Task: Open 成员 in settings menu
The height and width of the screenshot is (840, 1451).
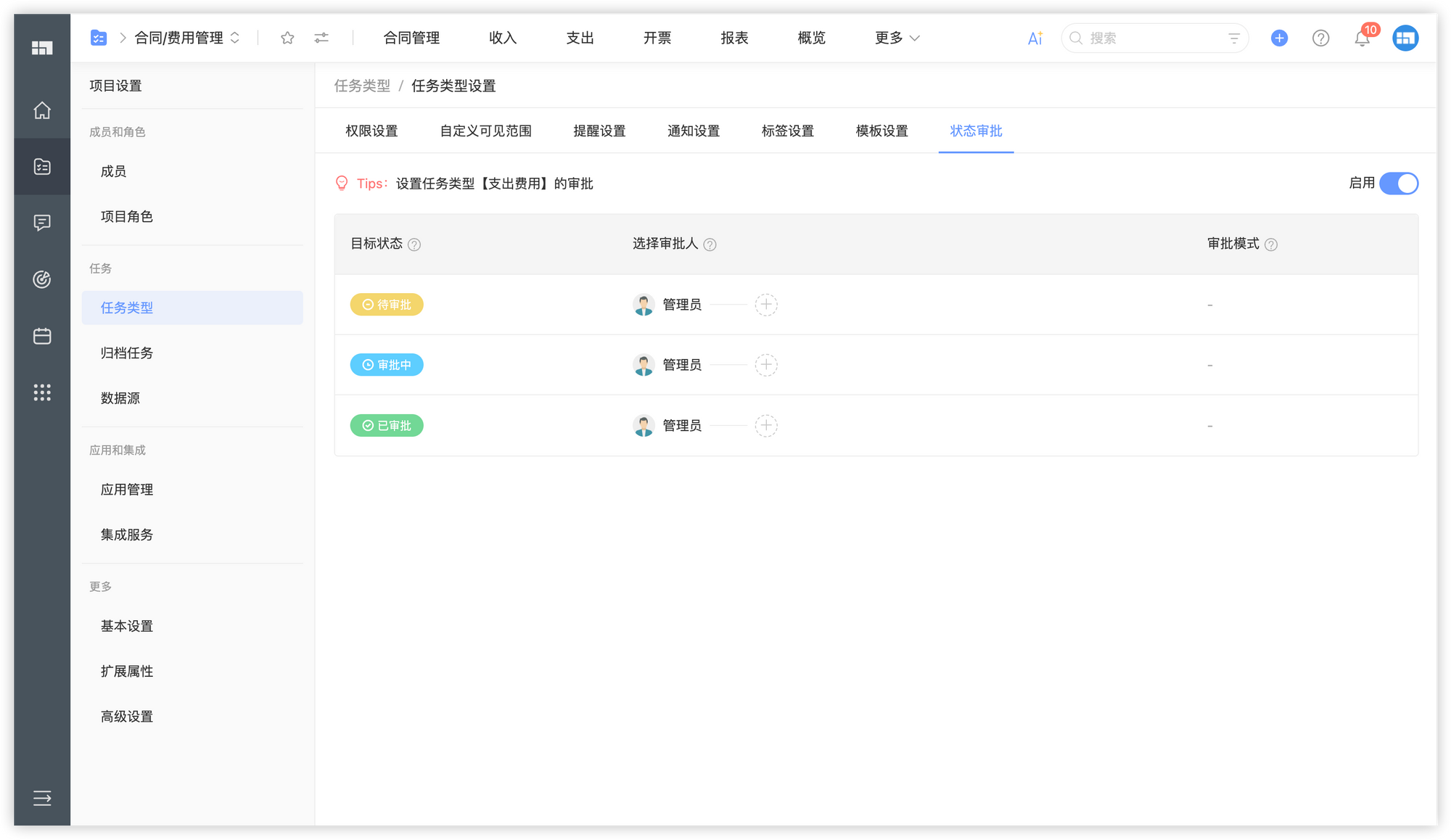Action: [192, 172]
